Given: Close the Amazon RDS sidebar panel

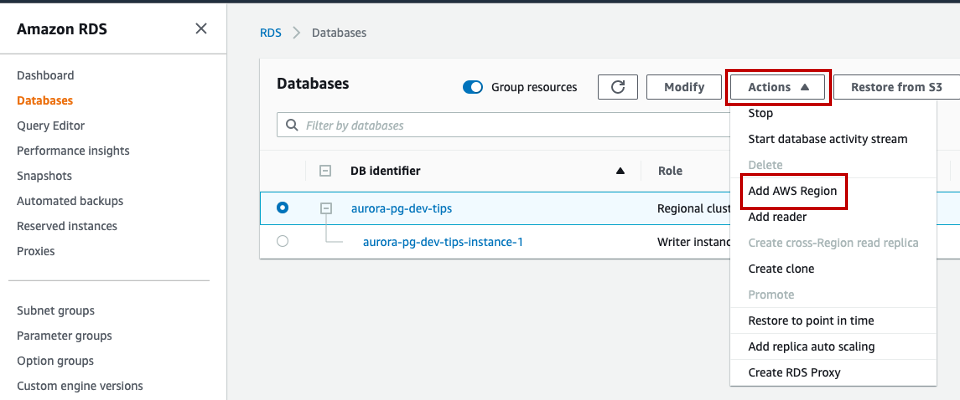Looking at the screenshot, I should coord(201,28).
